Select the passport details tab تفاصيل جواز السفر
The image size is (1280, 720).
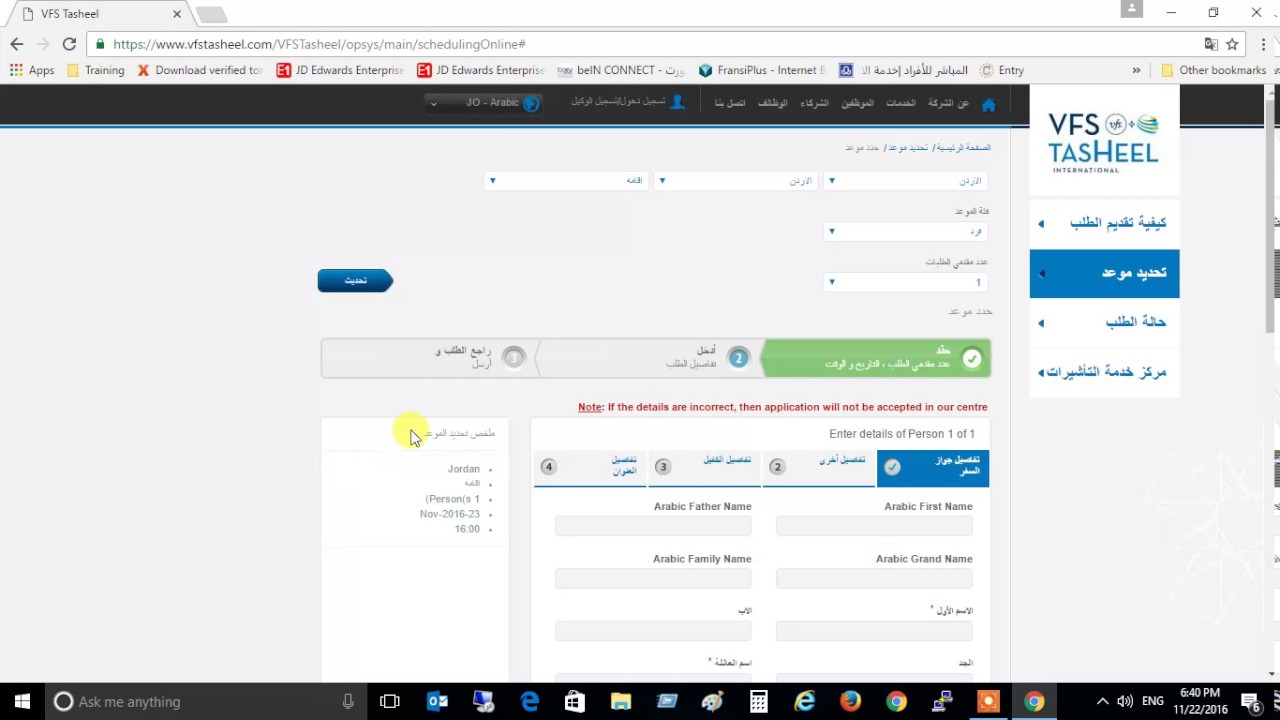coord(933,467)
